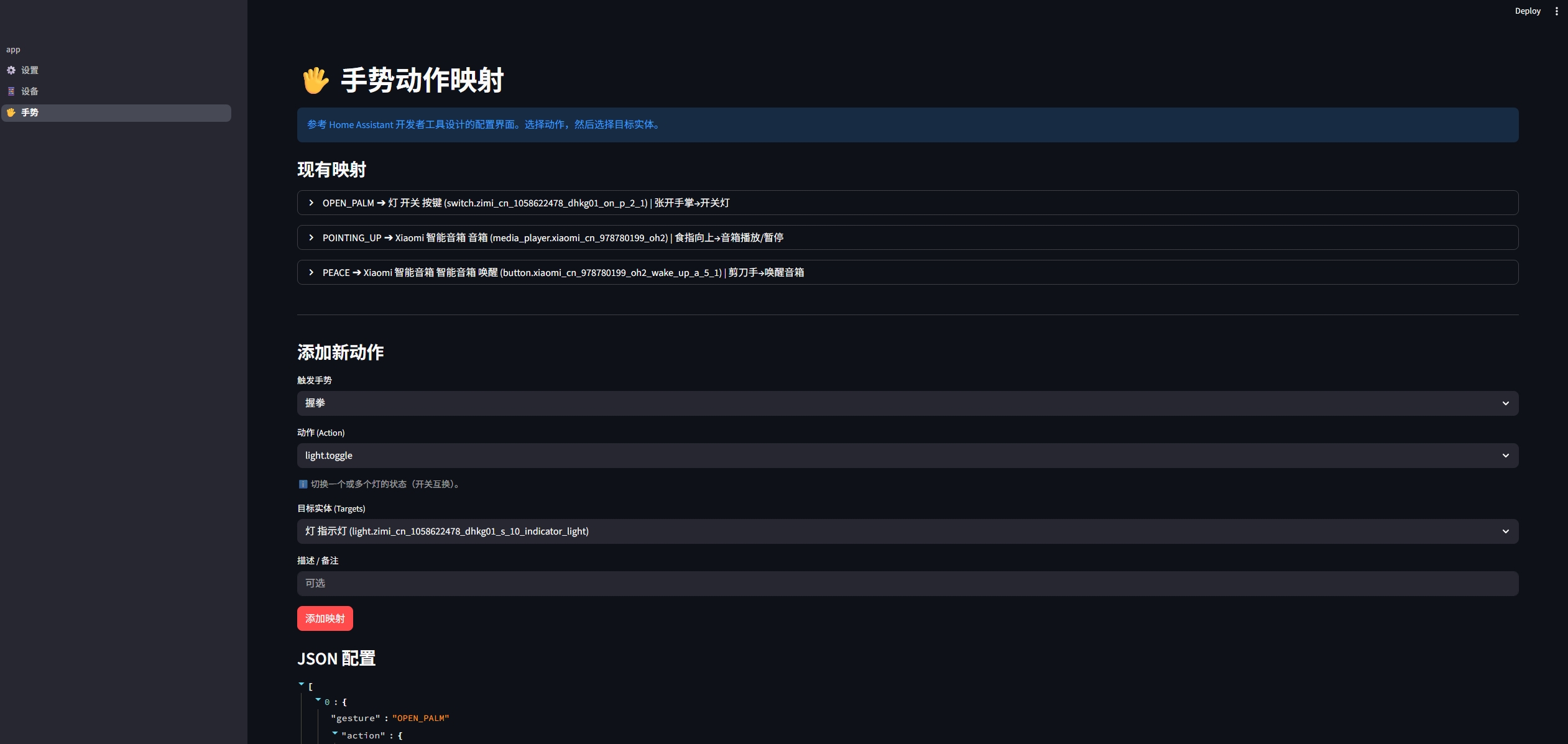Go to the 设备 page

pos(30,91)
